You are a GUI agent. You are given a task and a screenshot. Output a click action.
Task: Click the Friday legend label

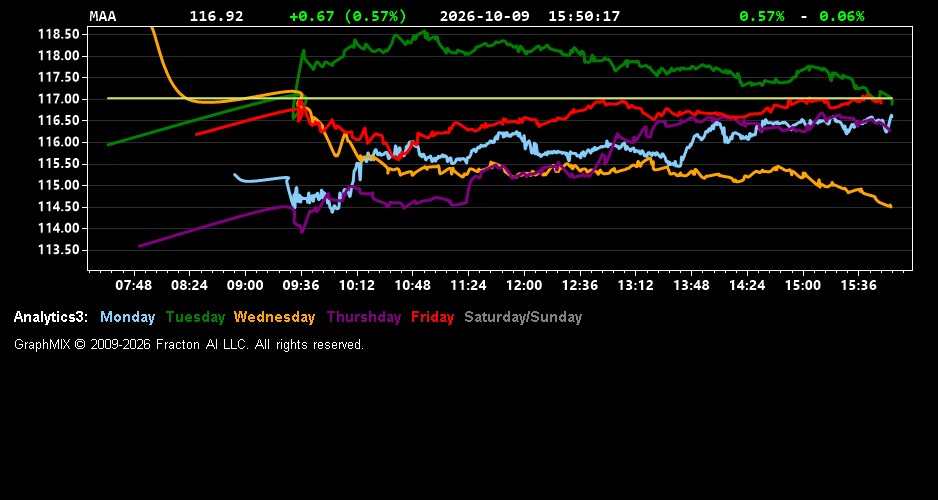(433, 317)
